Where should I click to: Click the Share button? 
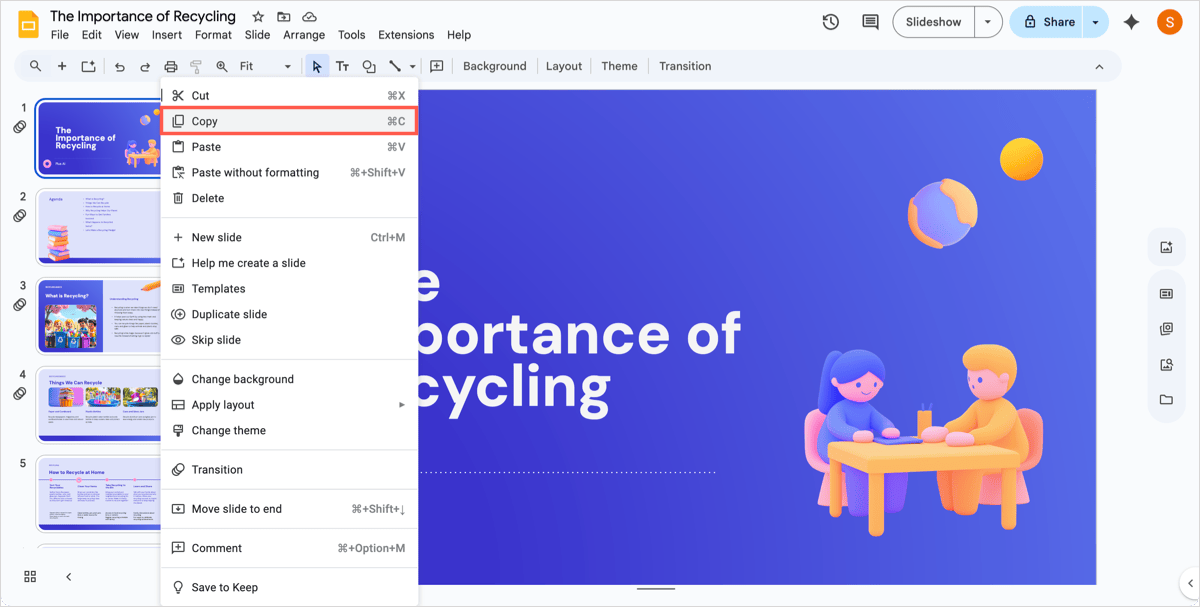(1049, 22)
